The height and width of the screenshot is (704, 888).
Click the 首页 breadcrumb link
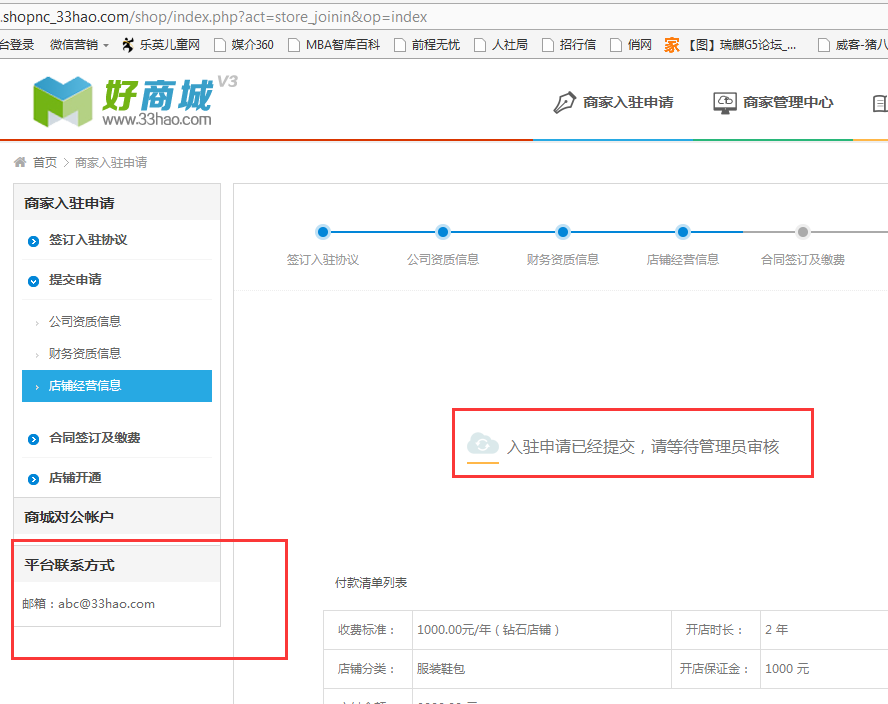pyautogui.click(x=45, y=163)
